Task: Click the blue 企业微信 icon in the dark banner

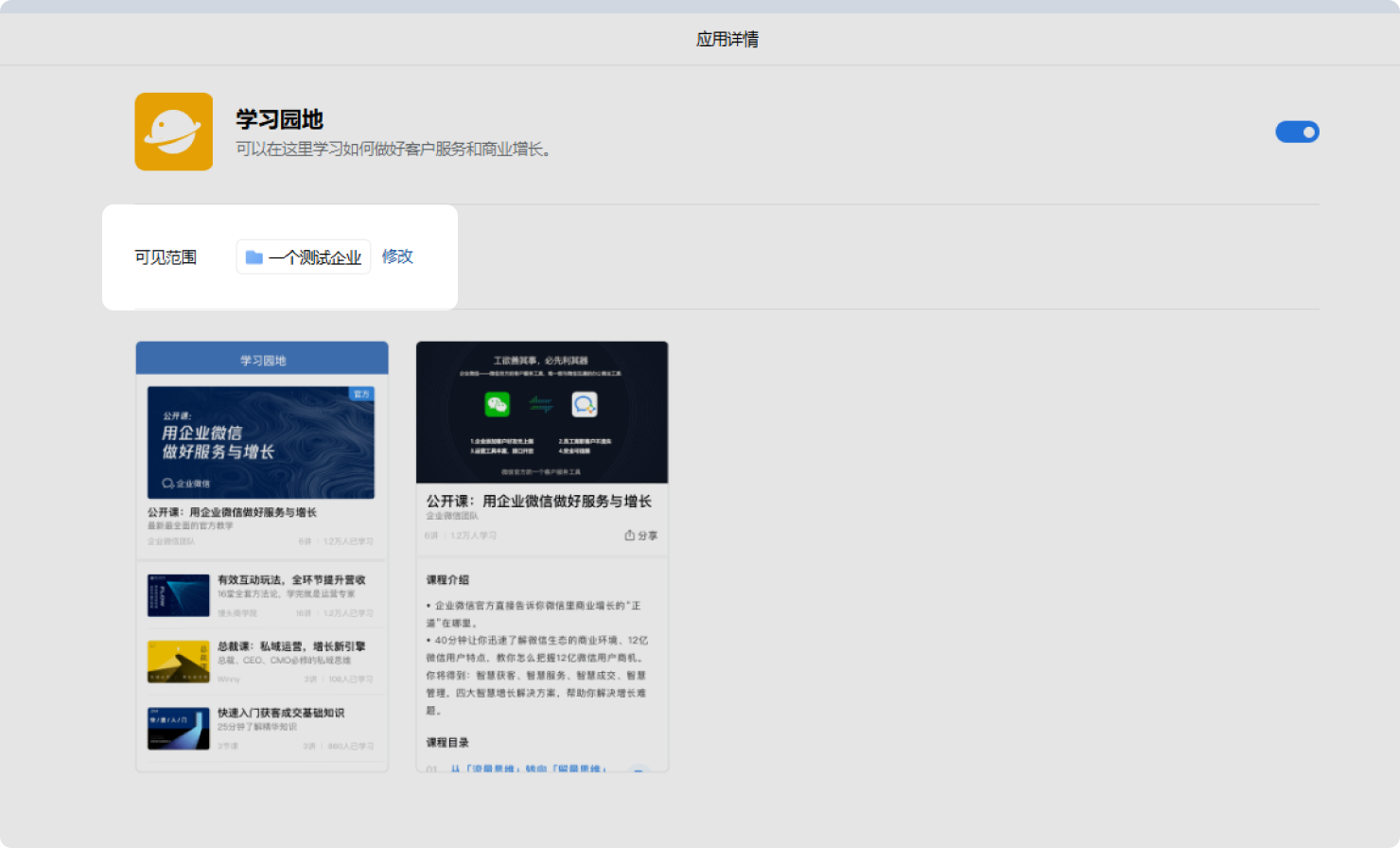Action: (x=585, y=404)
